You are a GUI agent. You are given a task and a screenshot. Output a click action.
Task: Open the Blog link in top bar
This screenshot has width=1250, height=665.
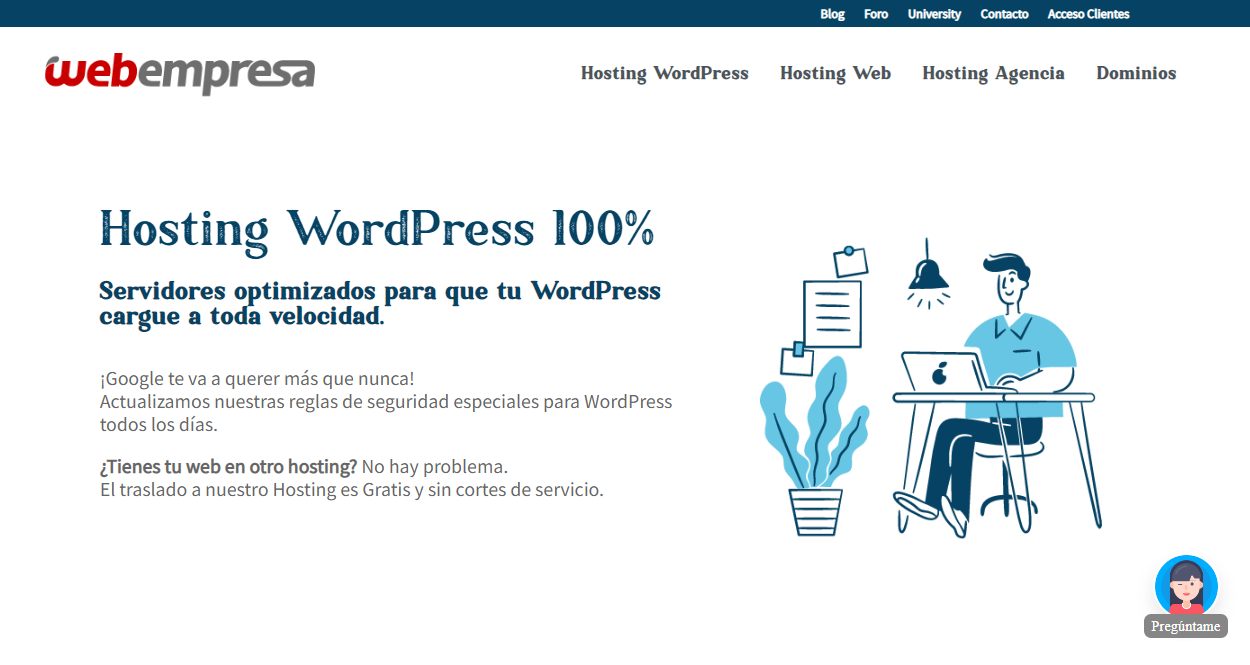point(832,14)
